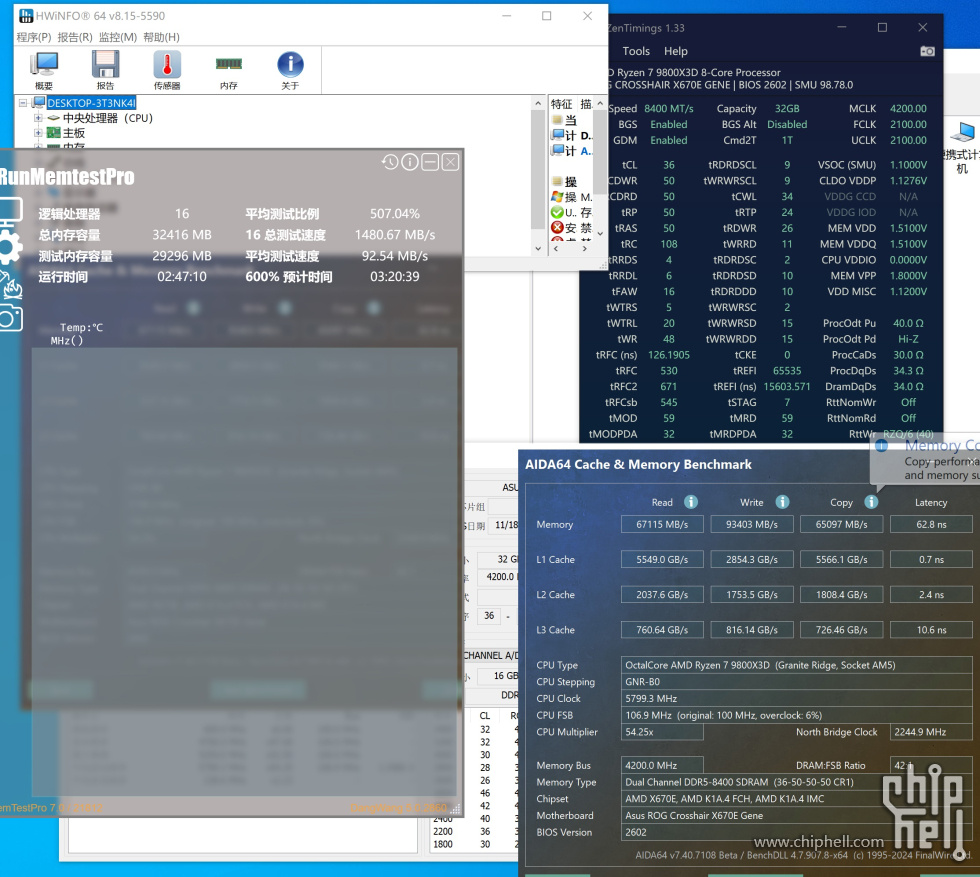This screenshot has height=877, width=980.
Task: Click the RunMemtestPro info circle icon
Action: (410, 163)
